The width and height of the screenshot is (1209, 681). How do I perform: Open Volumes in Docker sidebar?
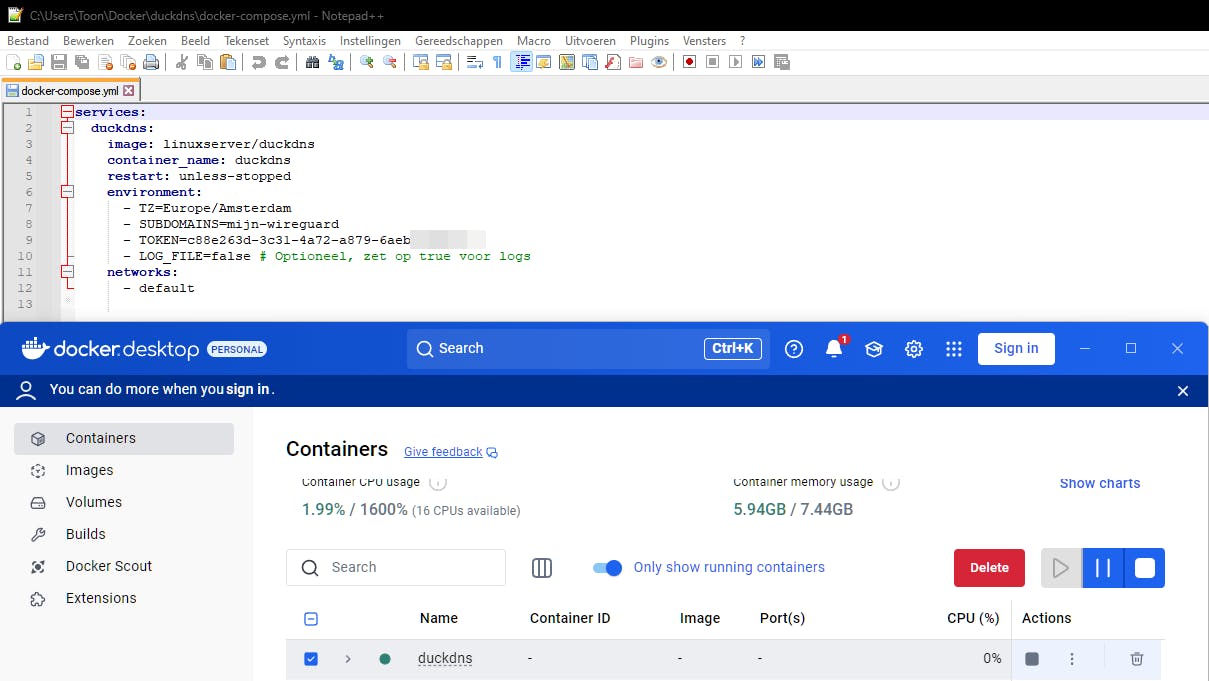pyautogui.click(x=124, y=502)
